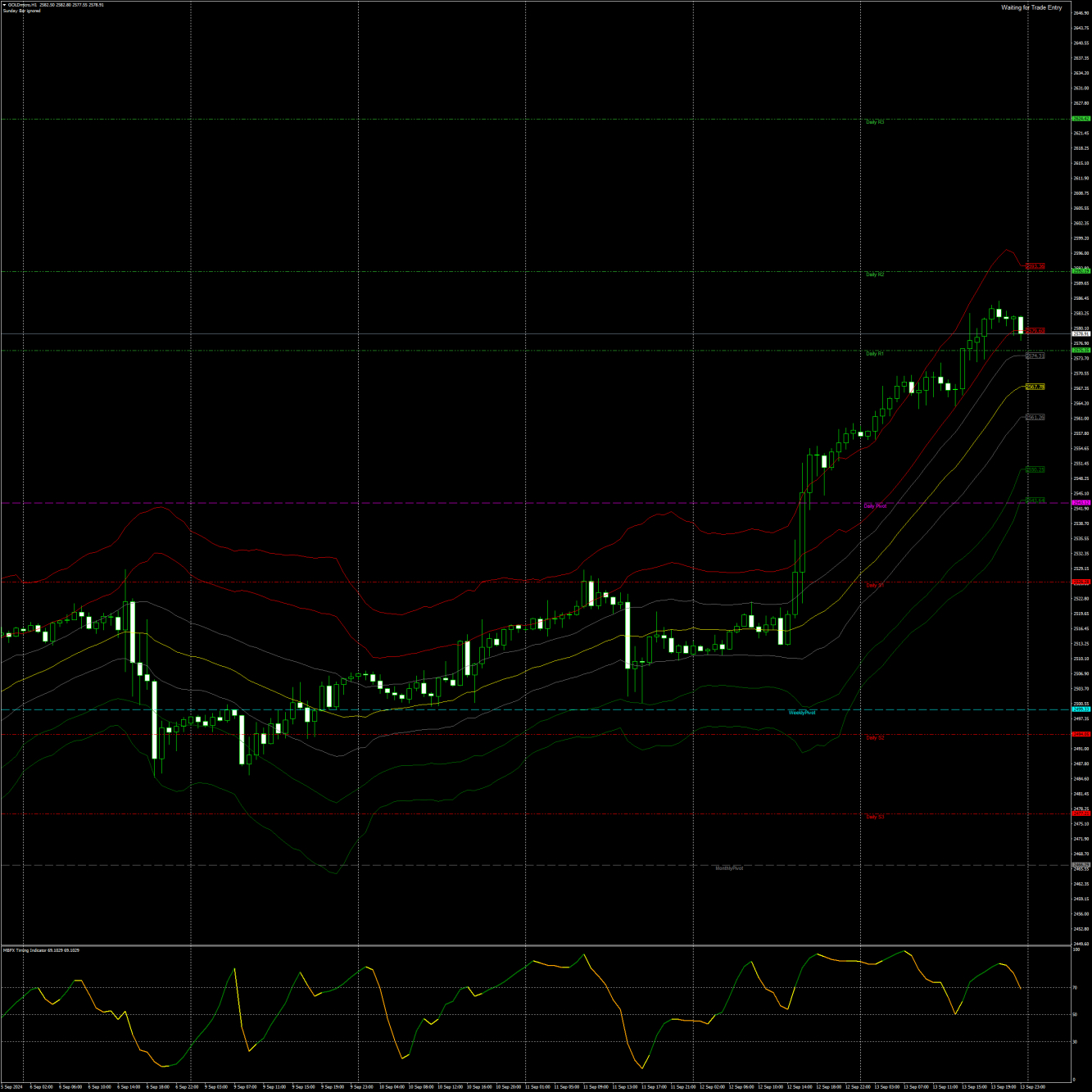1092x1092 pixels.
Task: Click the green 2575.35 Daily R1 axis tag
Action: [1081, 351]
